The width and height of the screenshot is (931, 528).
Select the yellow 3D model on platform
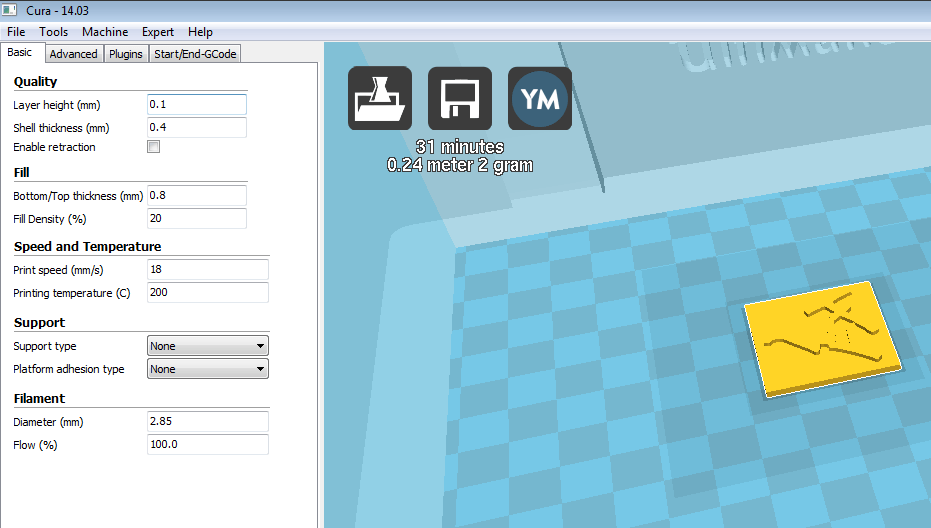point(823,339)
